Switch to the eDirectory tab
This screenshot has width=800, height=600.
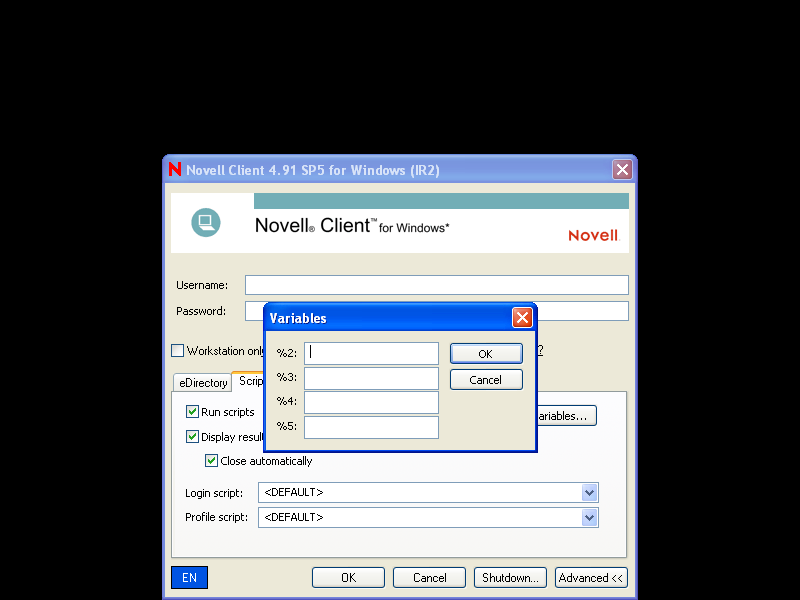[203, 383]
